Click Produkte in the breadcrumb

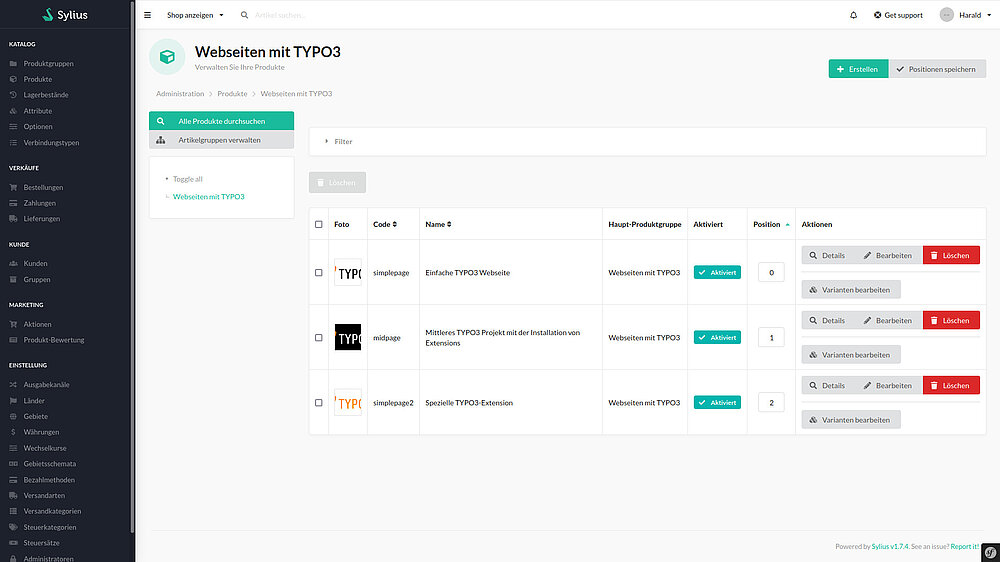[x=232, y=94]
